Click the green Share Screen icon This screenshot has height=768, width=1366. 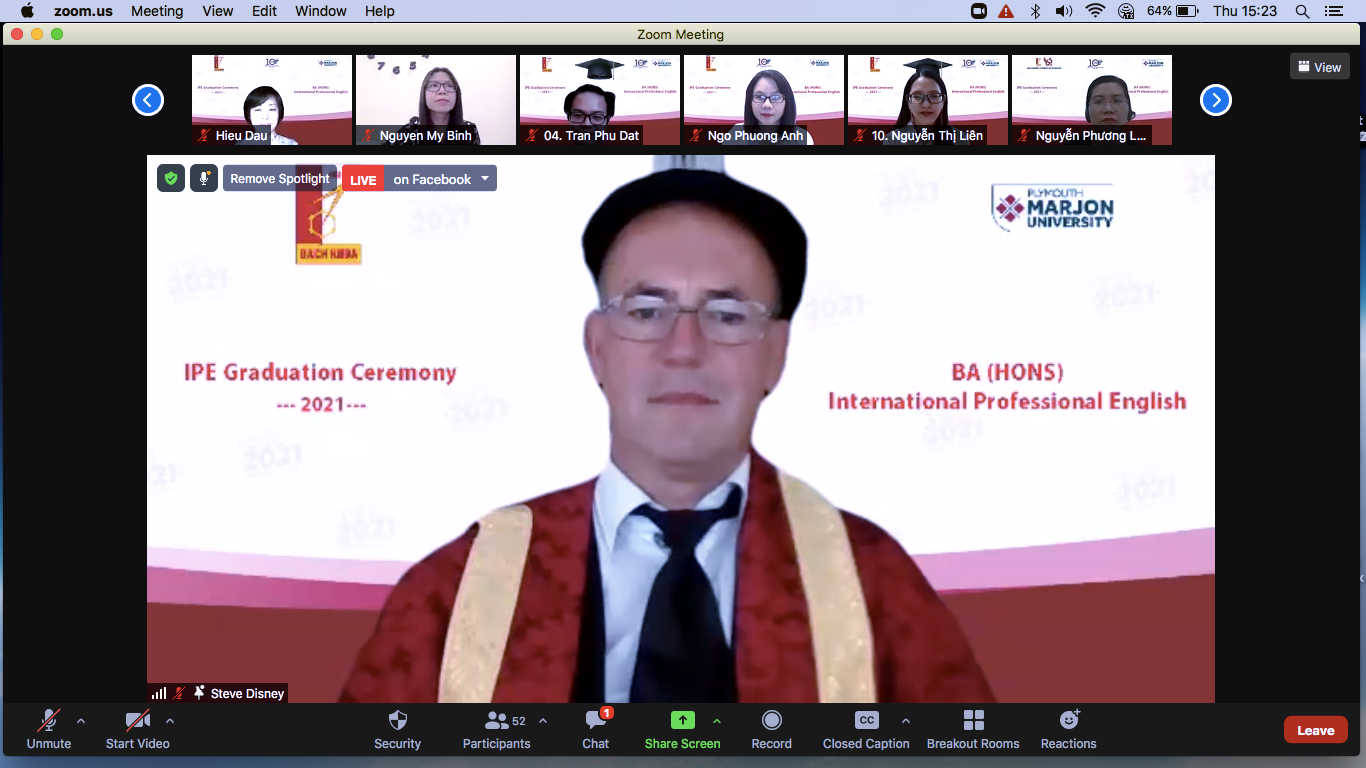(682, 721)
